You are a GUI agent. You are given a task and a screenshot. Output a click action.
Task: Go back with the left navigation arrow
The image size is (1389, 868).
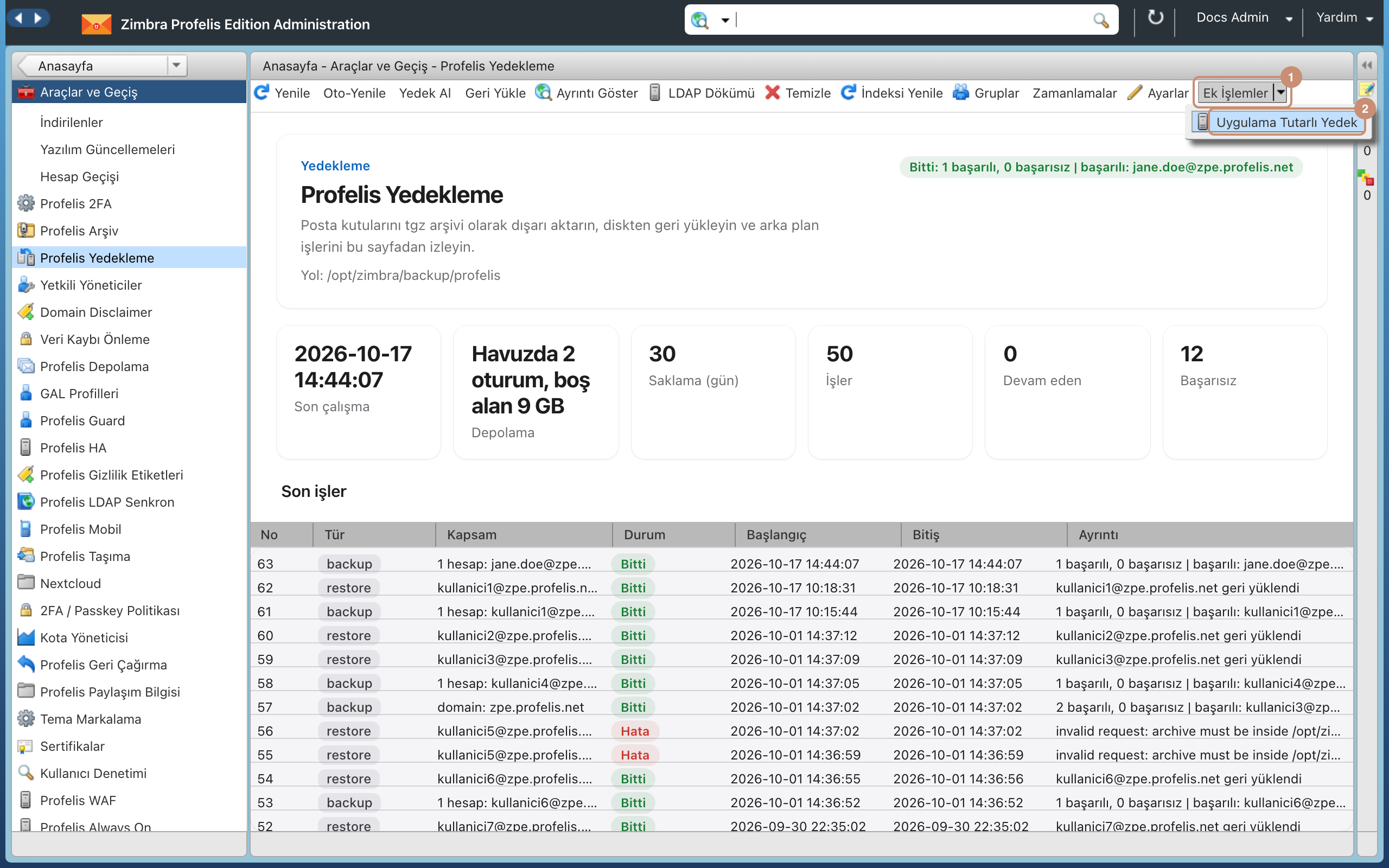click(x=18, y=18)
